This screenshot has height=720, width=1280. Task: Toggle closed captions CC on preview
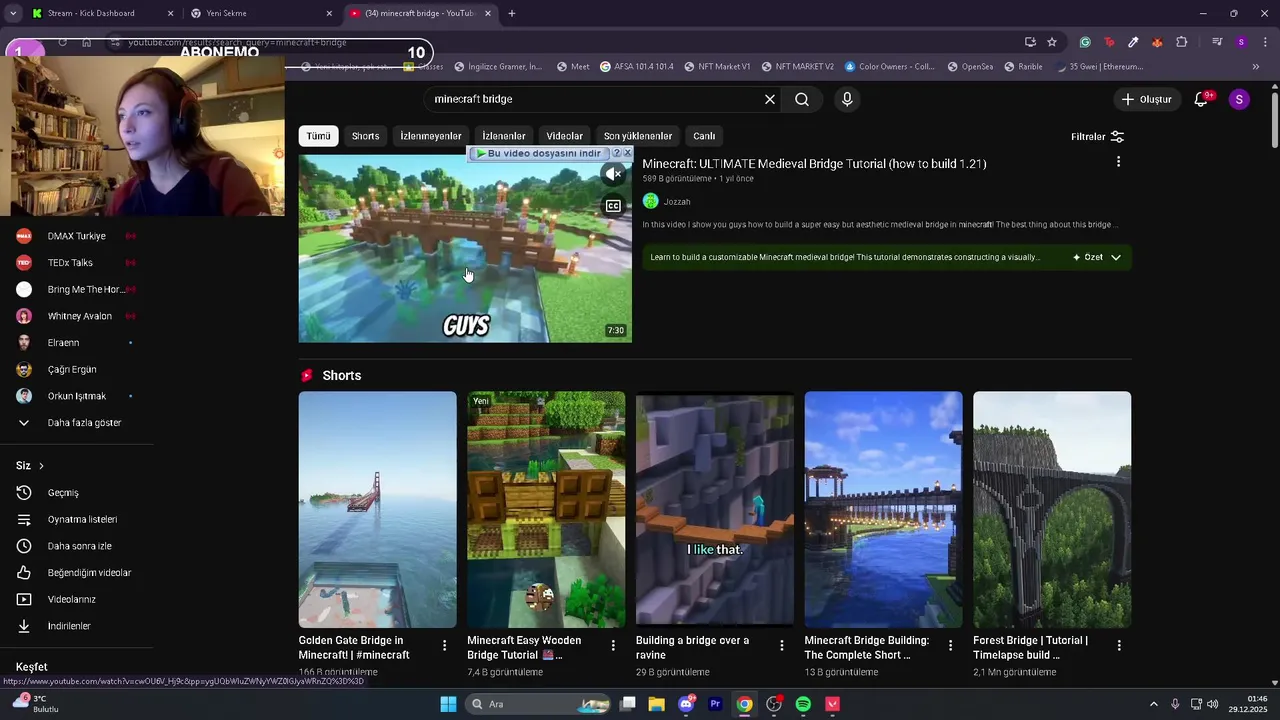pos(614,206)
